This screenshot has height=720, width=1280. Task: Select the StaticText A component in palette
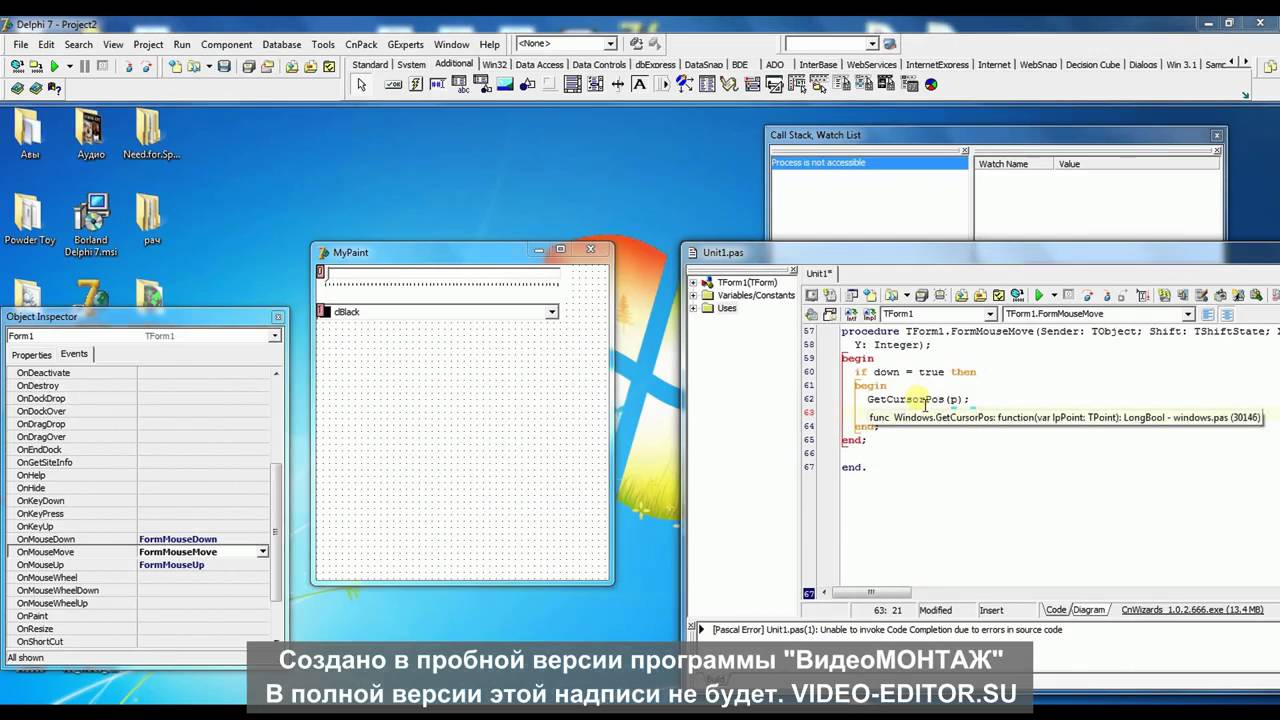(x=640, y=85)
